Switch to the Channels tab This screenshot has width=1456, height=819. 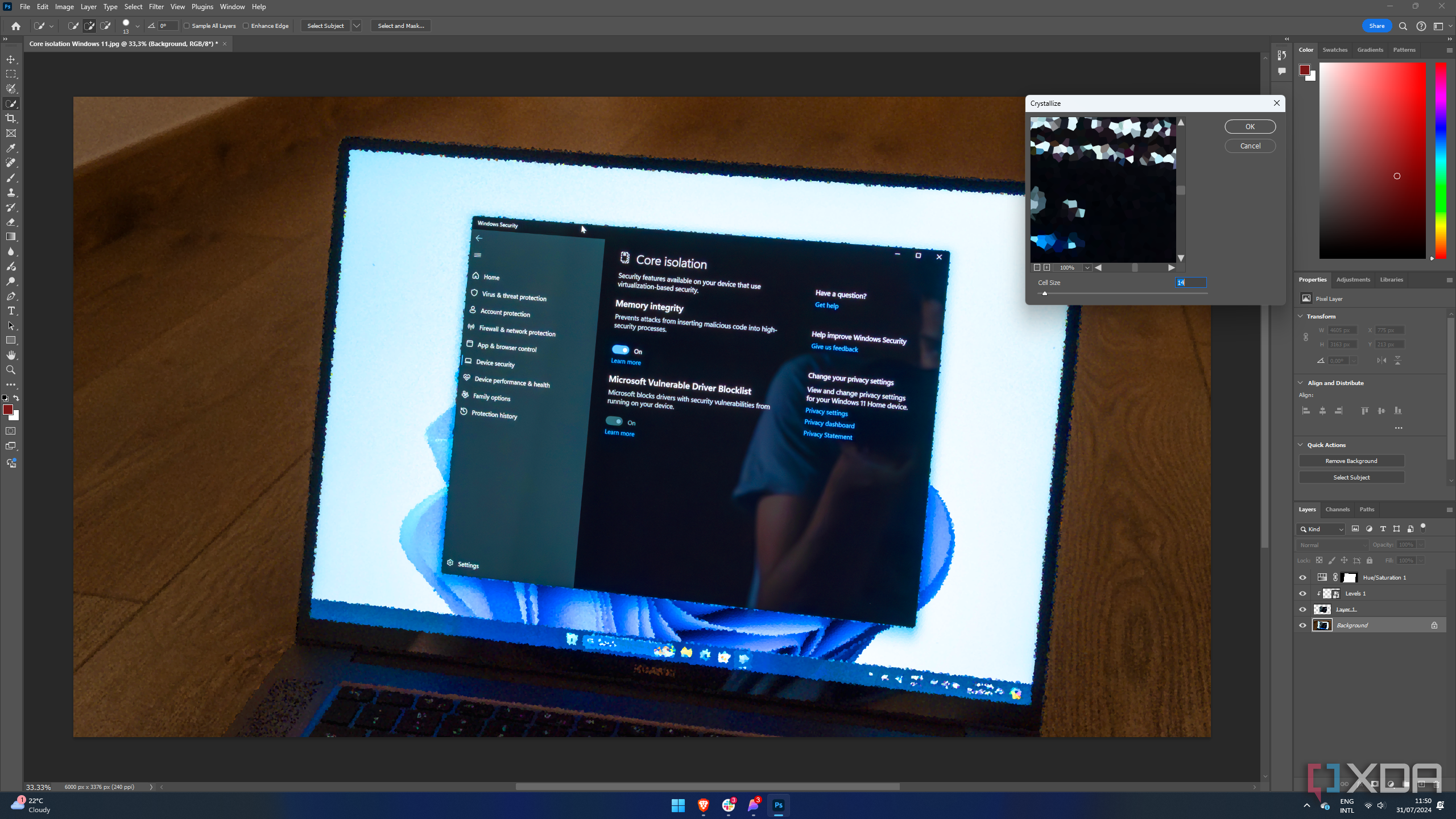tap(1337, 509)
